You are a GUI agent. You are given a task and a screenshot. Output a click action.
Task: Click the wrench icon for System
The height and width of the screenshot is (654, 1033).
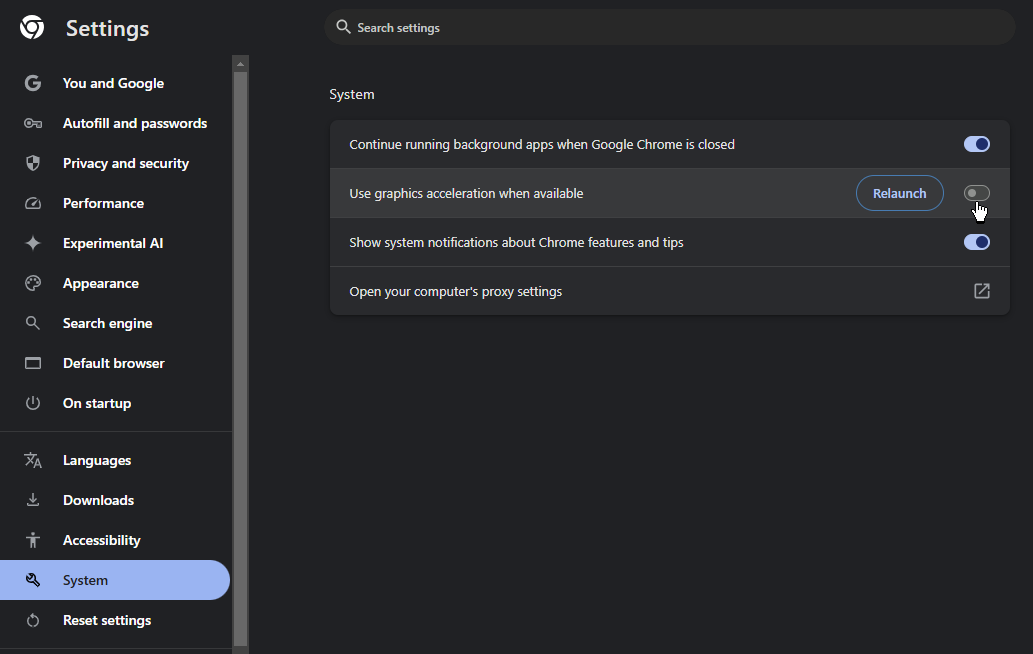(x=33, y=580)
